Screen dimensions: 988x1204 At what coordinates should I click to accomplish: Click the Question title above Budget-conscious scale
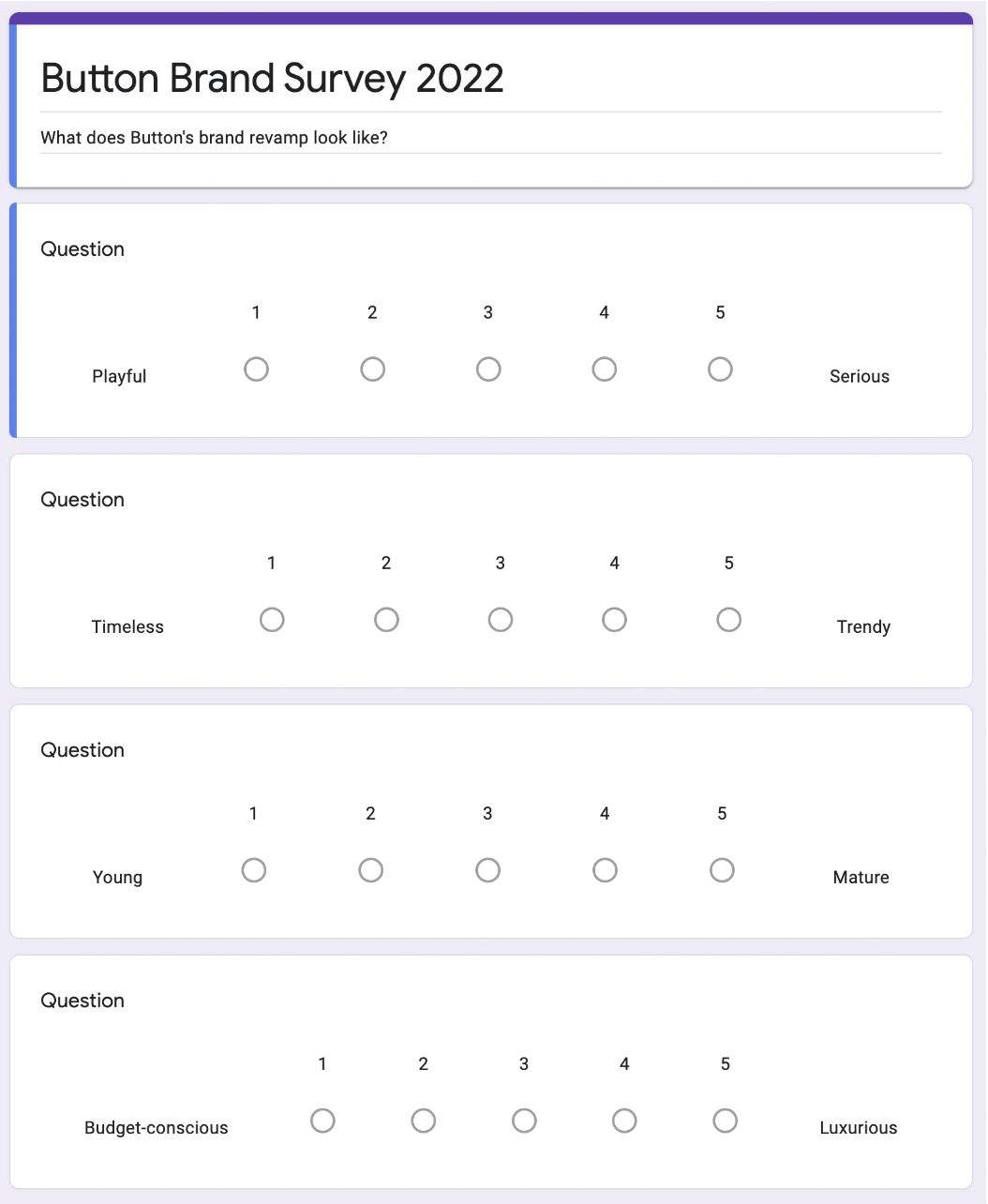82,1001
